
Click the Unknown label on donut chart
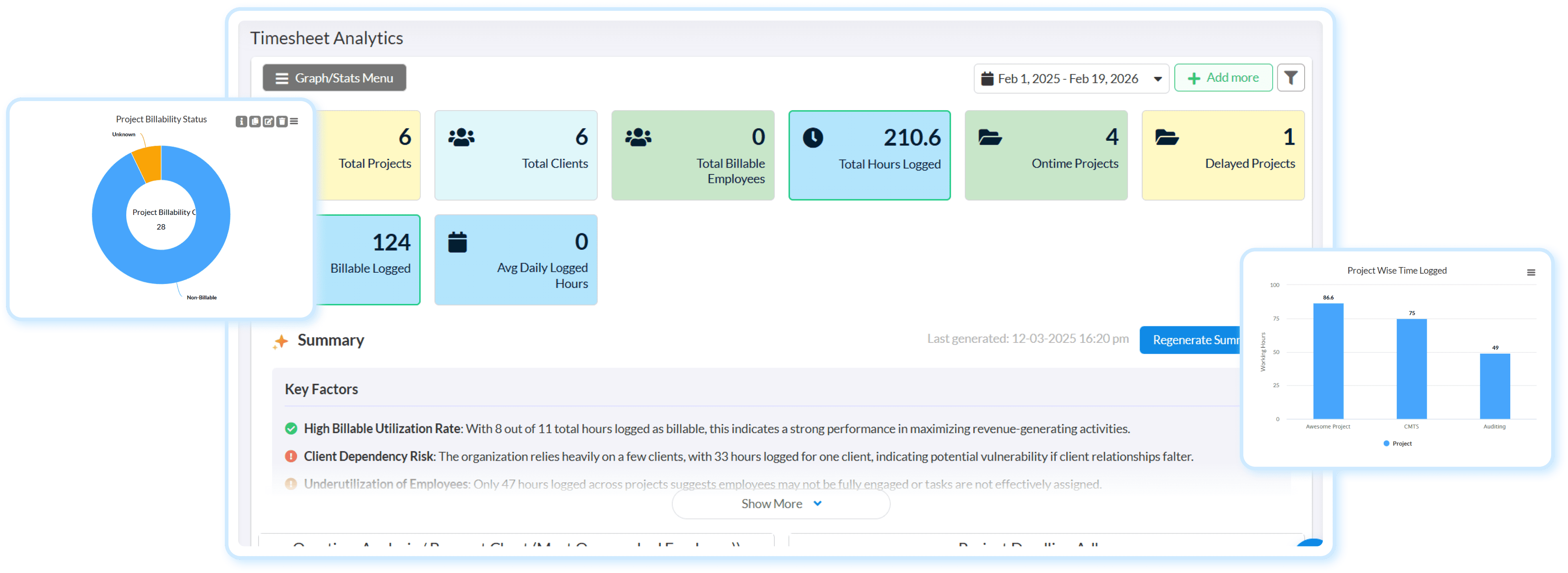pyautogui.click(x=123, y=135)
